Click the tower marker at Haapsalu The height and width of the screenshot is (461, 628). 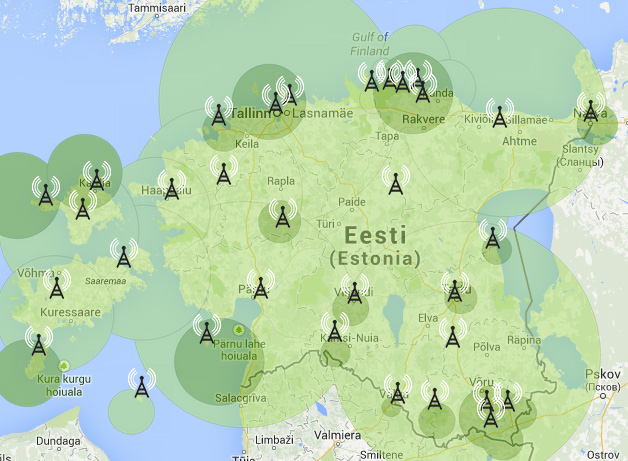[x=172, y=186]
